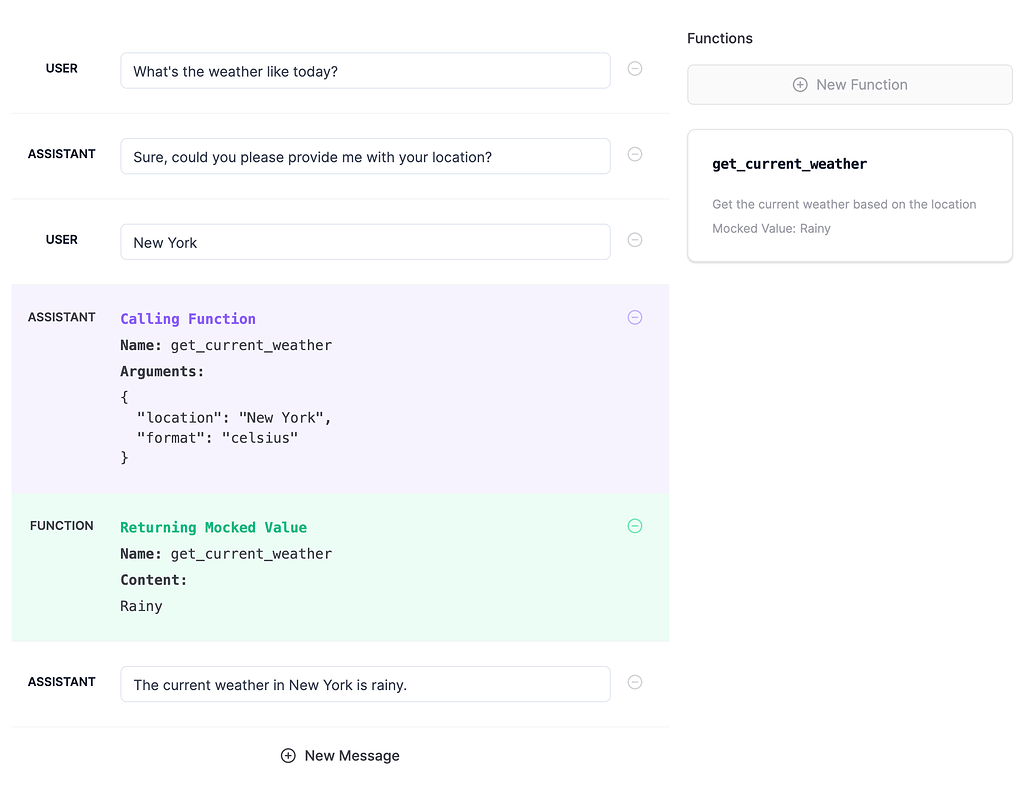Image resolution: width=1024 pixels, height=809 pixels.
Task: Delete the Calling Function assistant block
Action: pyautogui.click(x=635, y=317)
